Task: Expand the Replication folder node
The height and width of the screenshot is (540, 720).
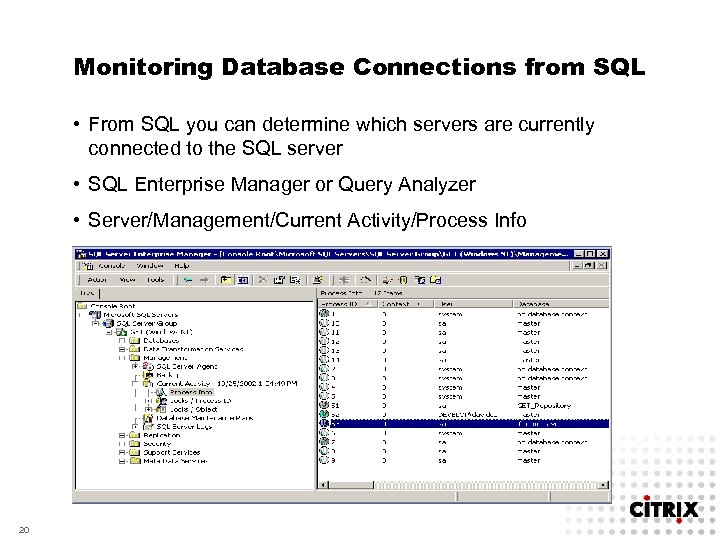Action: (122, 435)
